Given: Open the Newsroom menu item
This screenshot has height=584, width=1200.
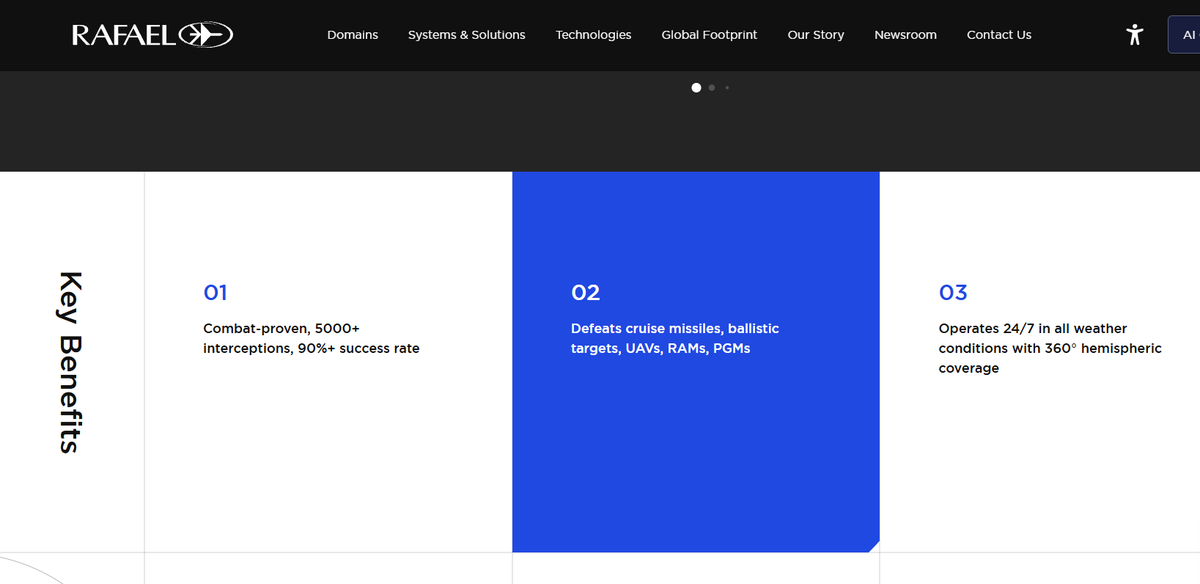Looking at the screenshot, I should pyautogui.click(x=906, y=35).
